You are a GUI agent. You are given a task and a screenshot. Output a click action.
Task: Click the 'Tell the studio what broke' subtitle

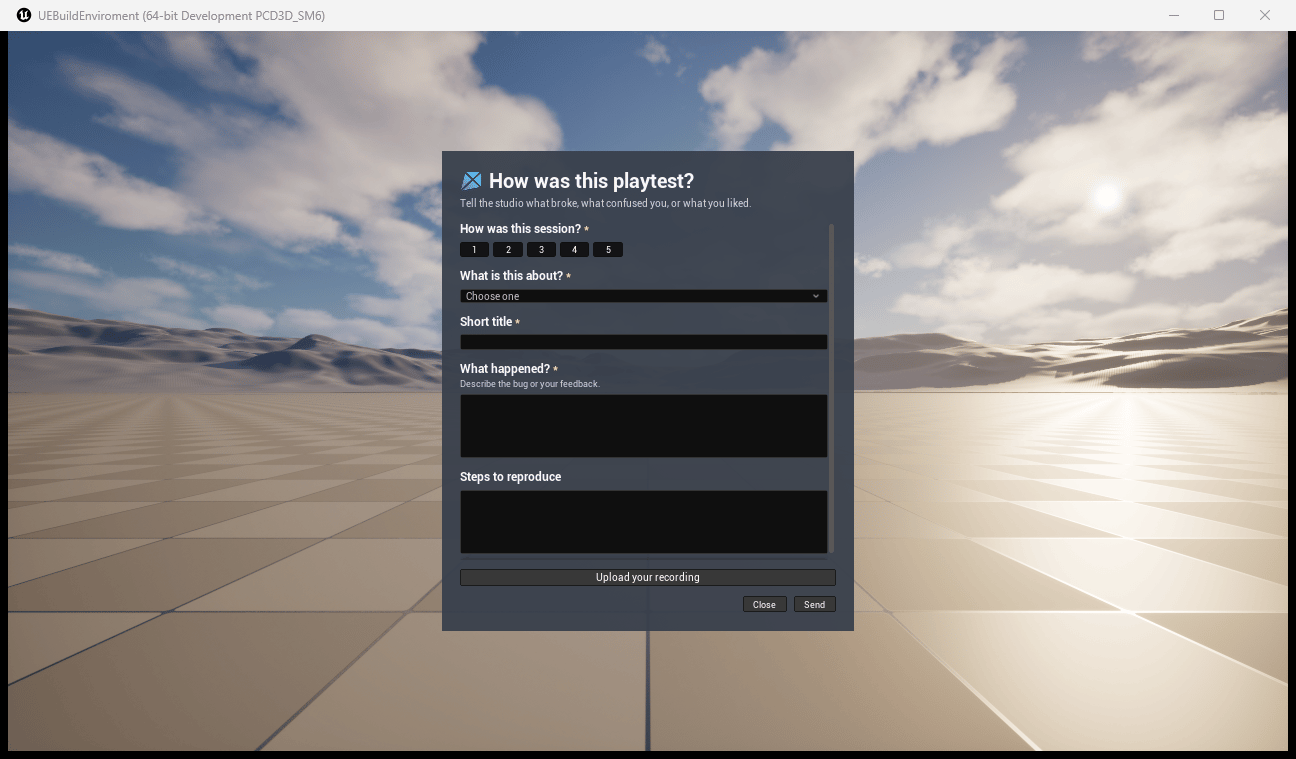pos(605,203)
